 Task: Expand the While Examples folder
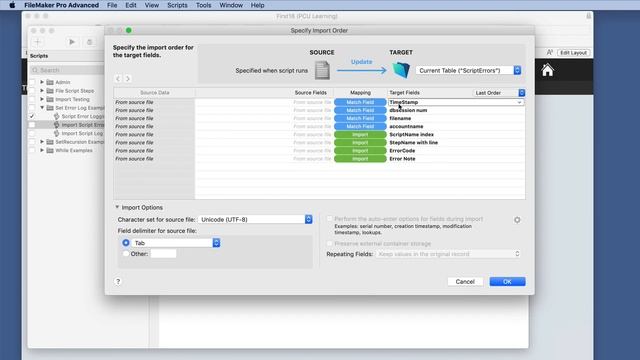(x=42, y=150)
